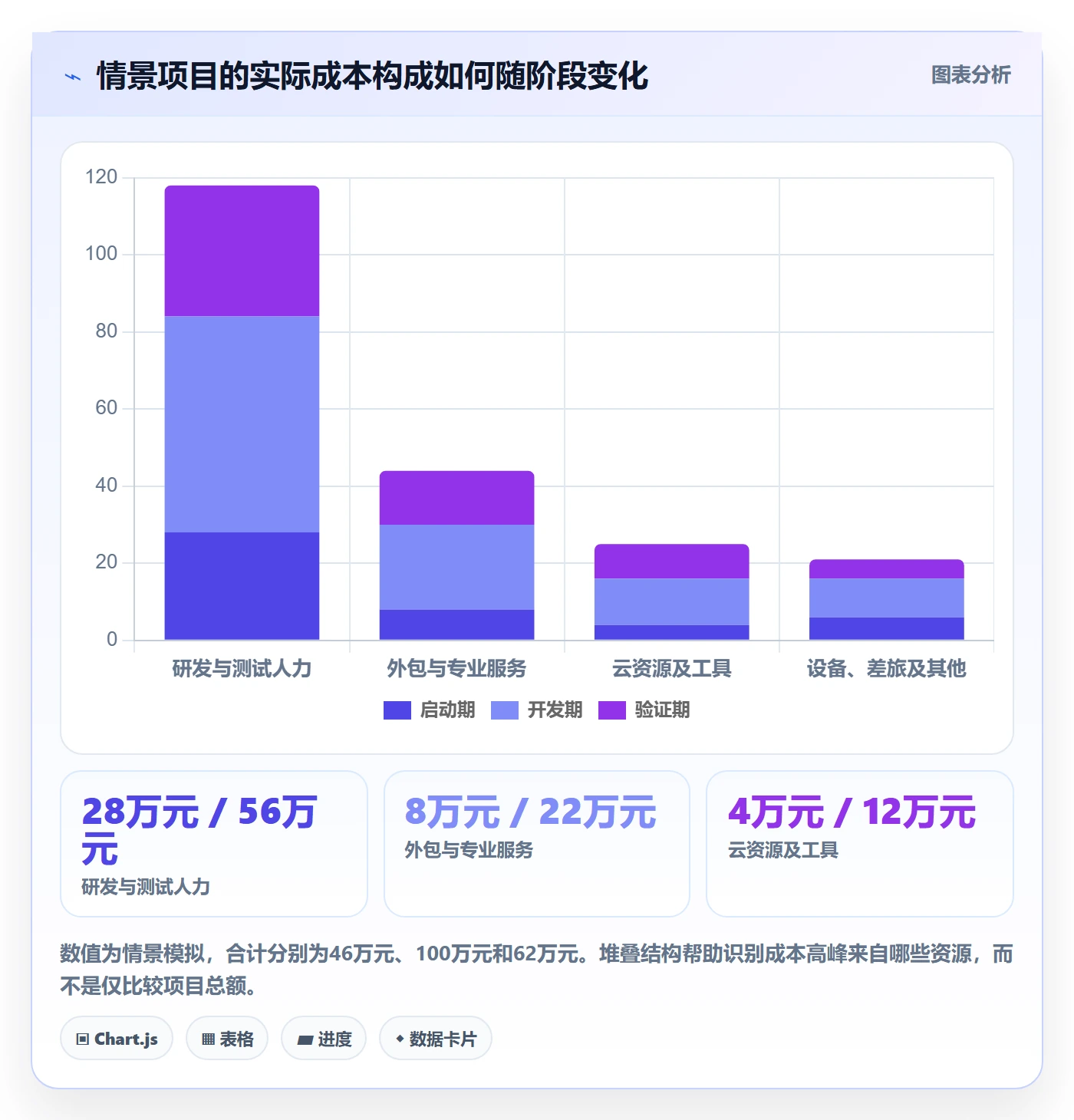Select the 8万元 / 22万元 data card

(537, 844)
